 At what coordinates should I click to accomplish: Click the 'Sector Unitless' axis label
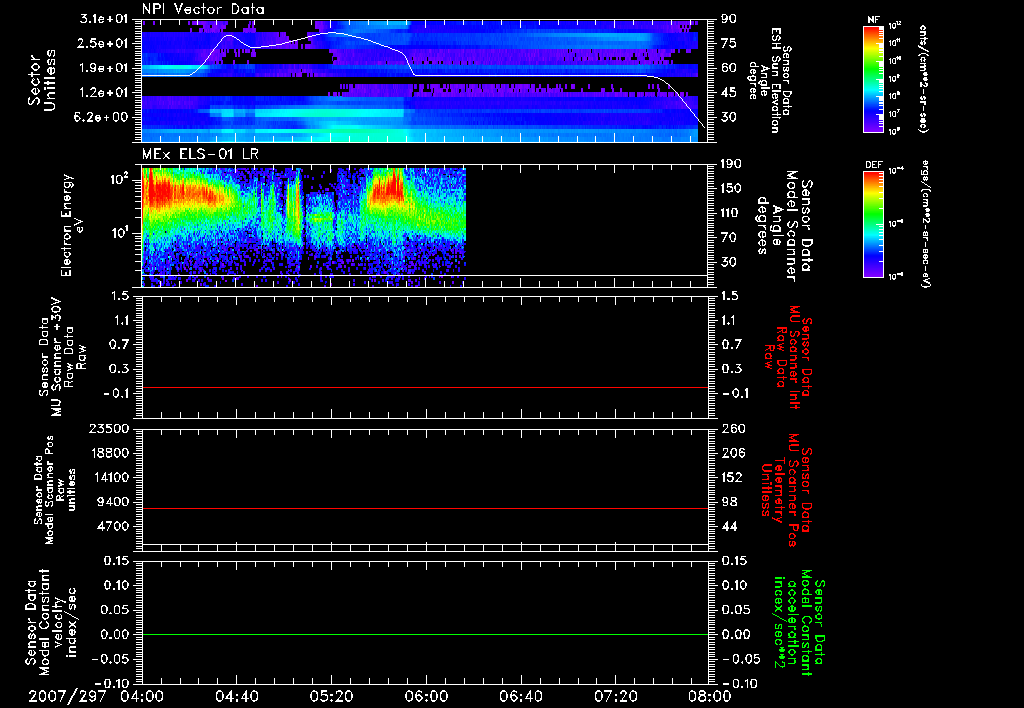42,80
